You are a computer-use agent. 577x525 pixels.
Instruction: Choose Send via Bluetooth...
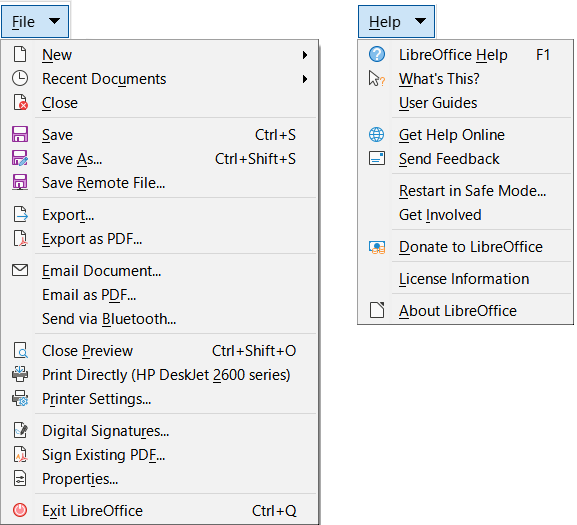click(x=159, y=318)
